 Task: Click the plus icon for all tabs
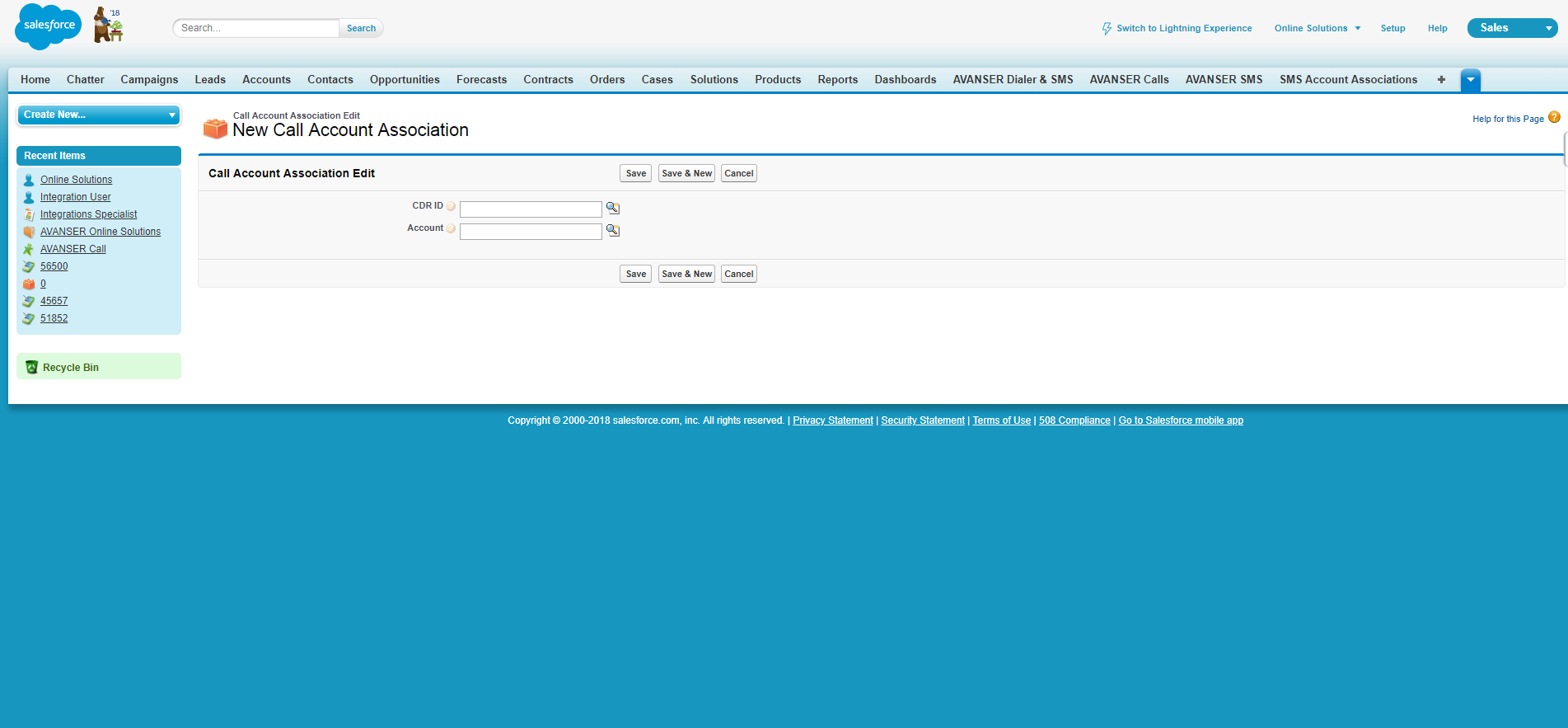(1441, 80)
